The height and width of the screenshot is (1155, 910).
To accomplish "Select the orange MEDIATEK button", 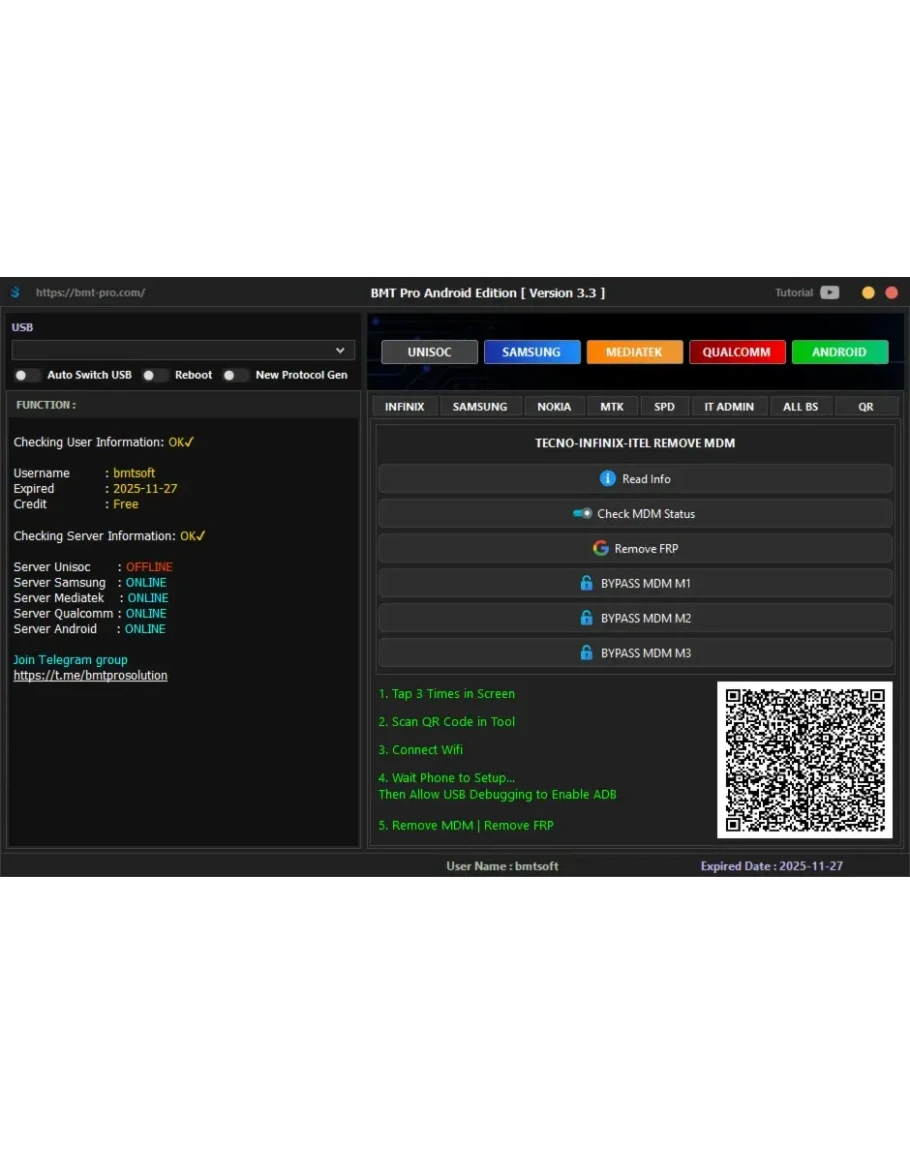I will tap(635, 352).
